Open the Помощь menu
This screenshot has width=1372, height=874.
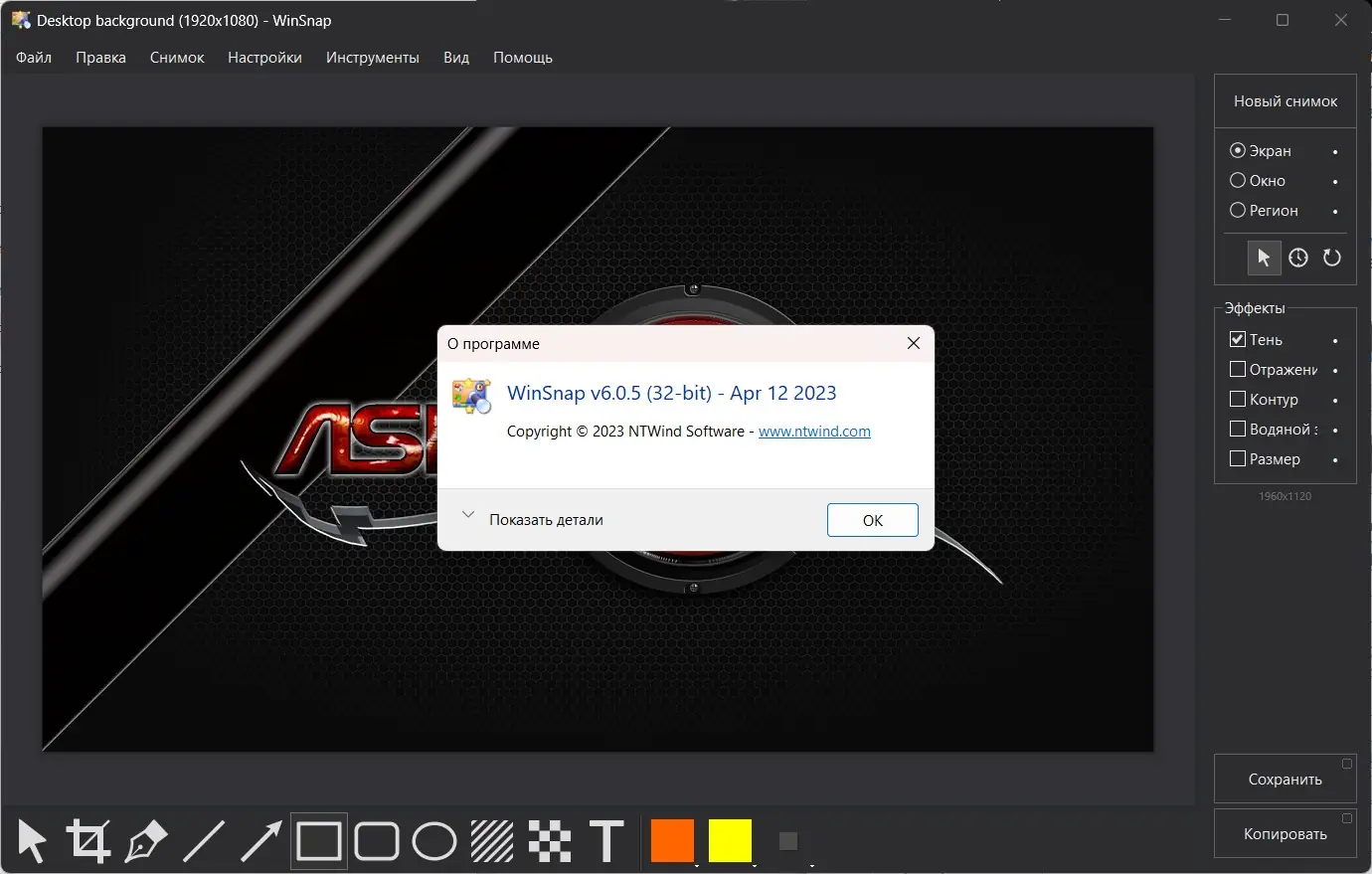[x=523, y=58]
